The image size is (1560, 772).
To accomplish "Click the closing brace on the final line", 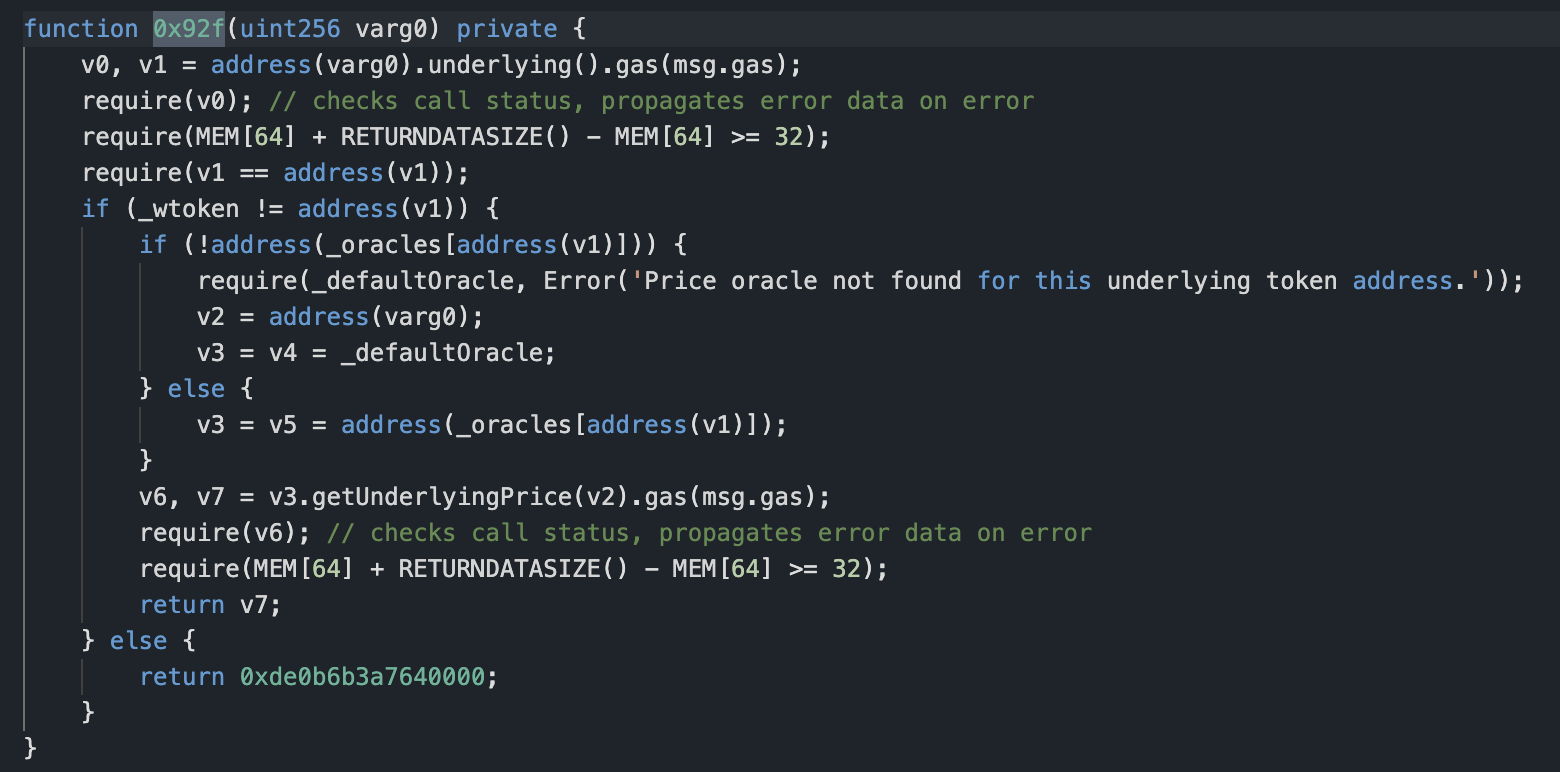I will [x=29, y=747].
